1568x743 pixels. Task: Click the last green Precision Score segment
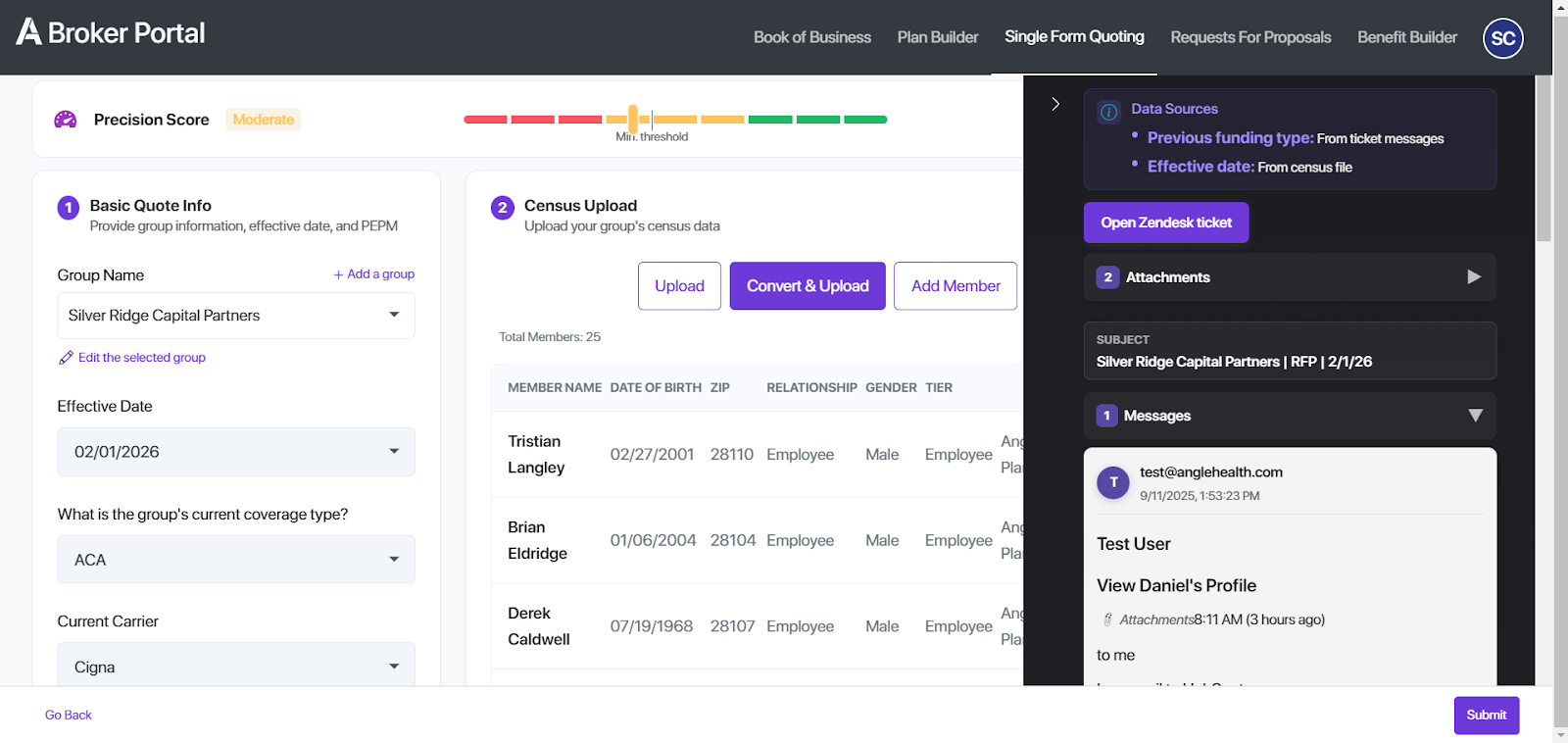click(865, 120)
